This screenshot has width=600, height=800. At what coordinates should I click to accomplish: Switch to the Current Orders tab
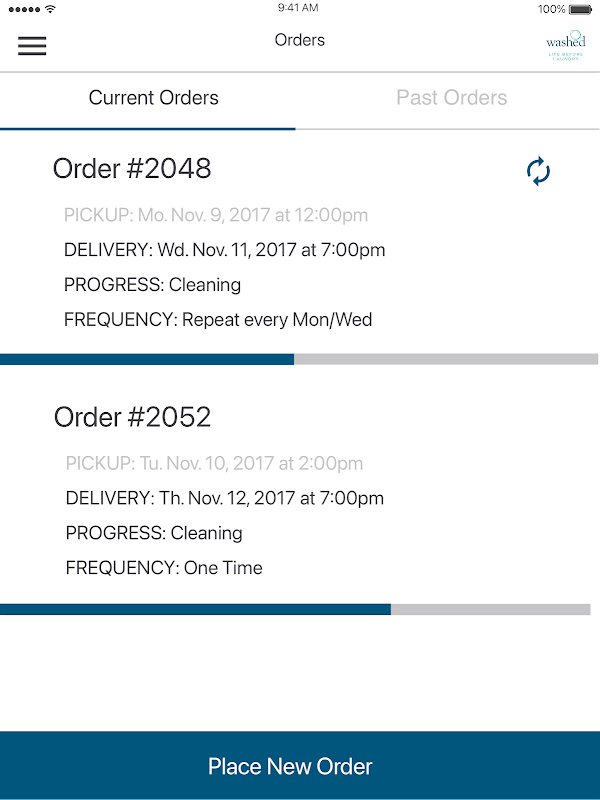click(x=153, y=98)
